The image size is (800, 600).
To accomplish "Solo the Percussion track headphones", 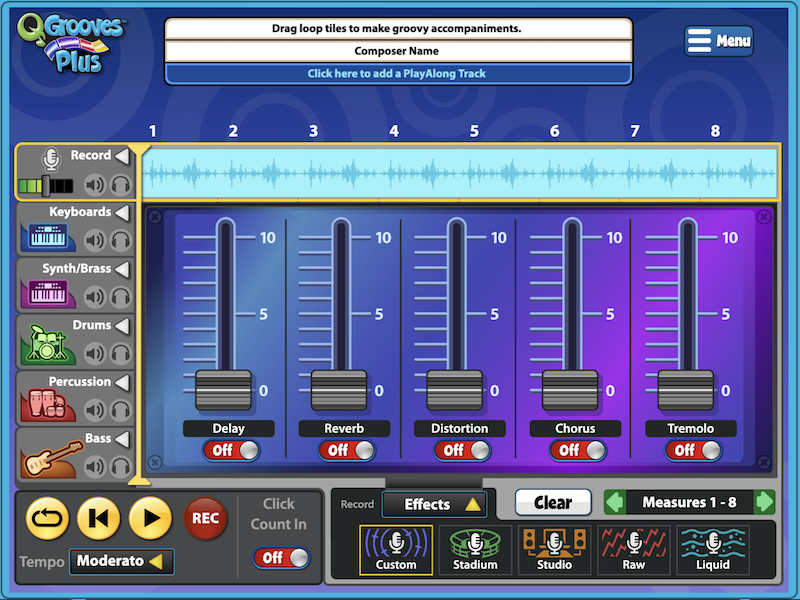I will pyautogui.click(x=121, y=410).
